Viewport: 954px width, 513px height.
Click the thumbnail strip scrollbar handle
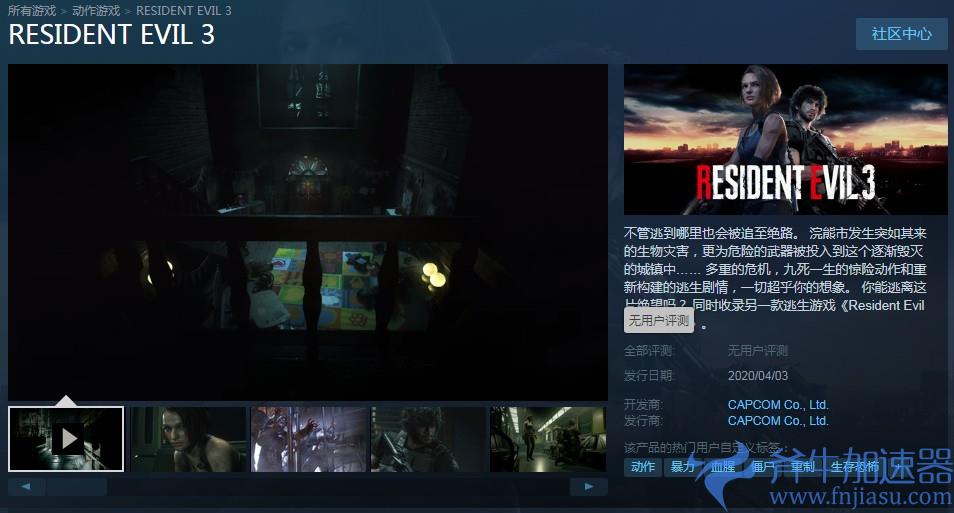77,486
